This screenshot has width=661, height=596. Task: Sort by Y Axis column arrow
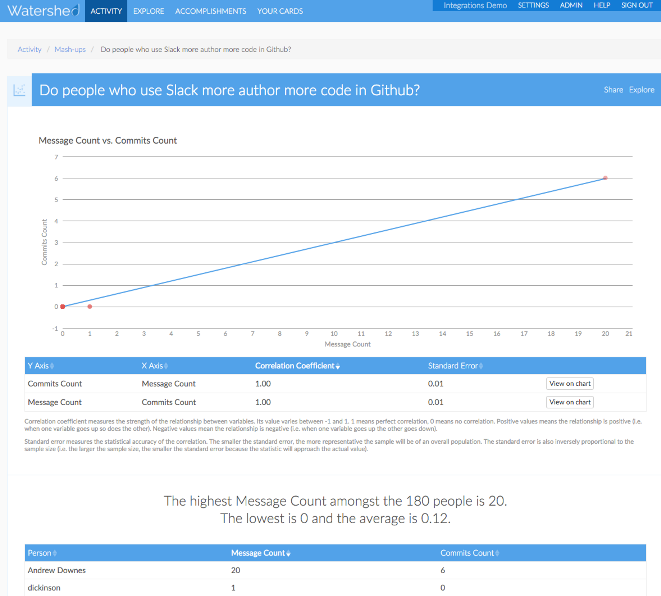click(x=52, y=366)
